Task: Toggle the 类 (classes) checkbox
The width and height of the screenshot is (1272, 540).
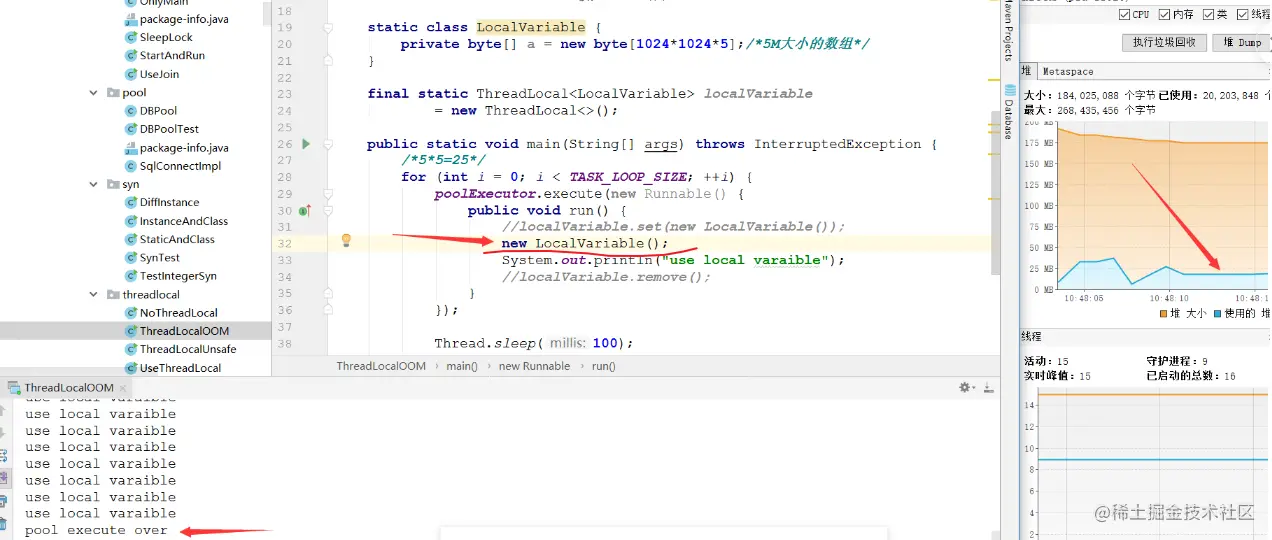Action: pyautogui.click(x=1209, y=15)
